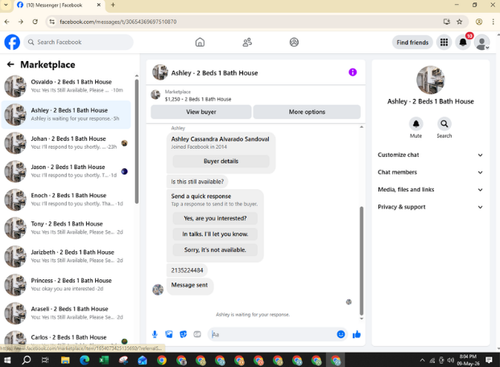Send 'Sorry, it's not available.' response
Viewport: 500px width, 367px height.
point(215,250)
